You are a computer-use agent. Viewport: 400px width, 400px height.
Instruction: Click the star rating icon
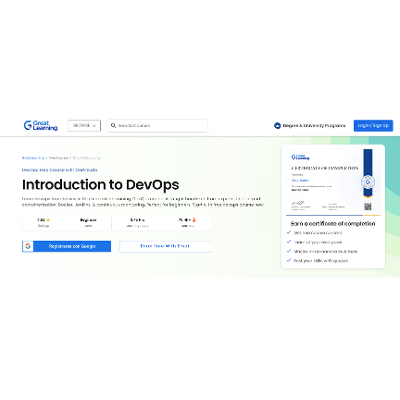[x=48, y=220]
